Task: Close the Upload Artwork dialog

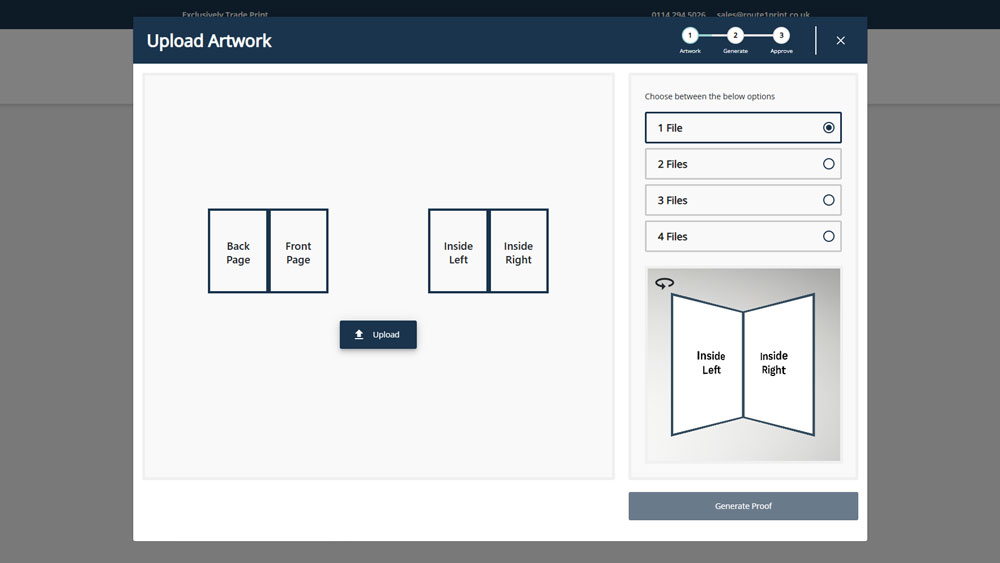Action: tap(840, 40)
